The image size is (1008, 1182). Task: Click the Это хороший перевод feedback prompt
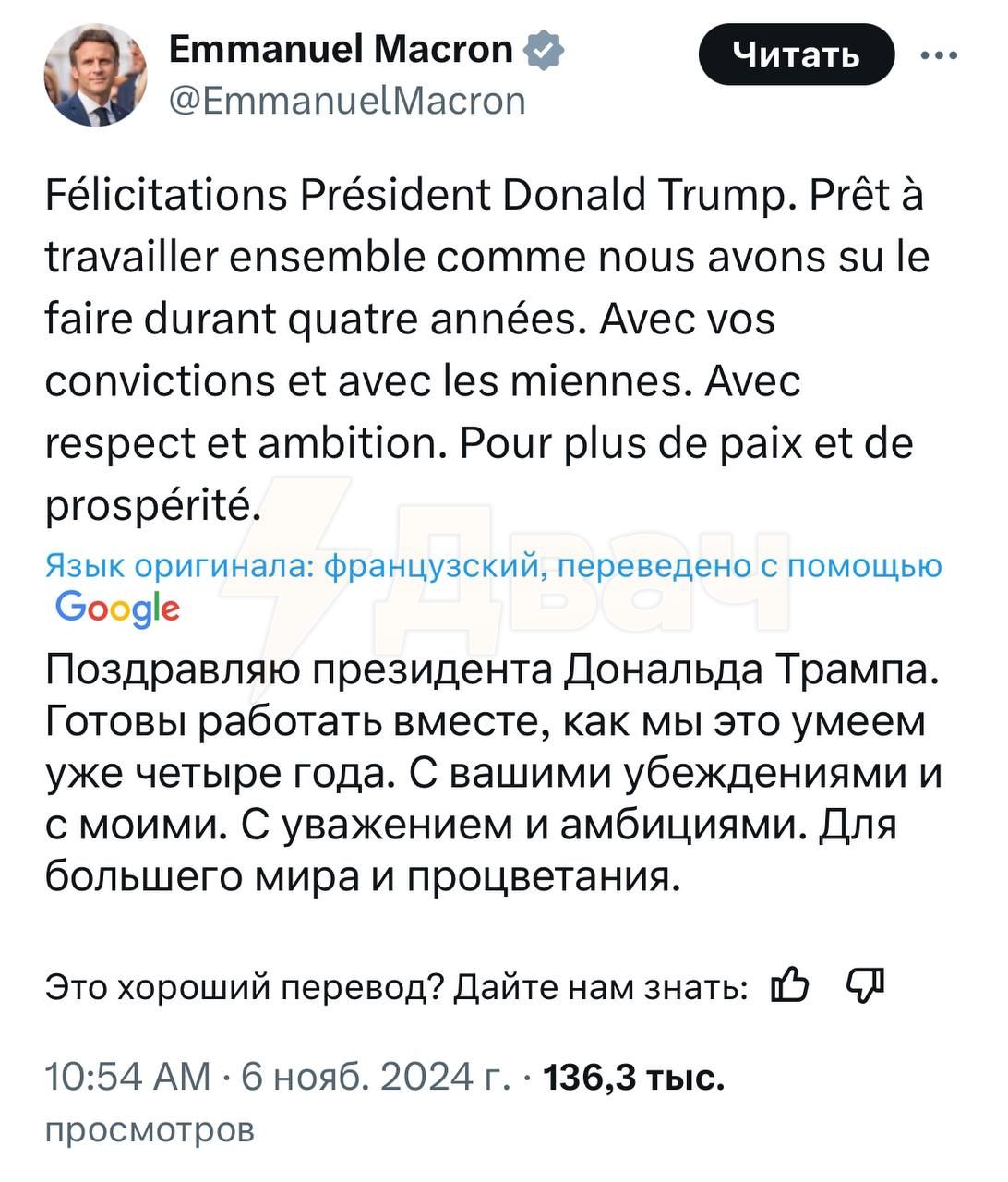[397, 986]
